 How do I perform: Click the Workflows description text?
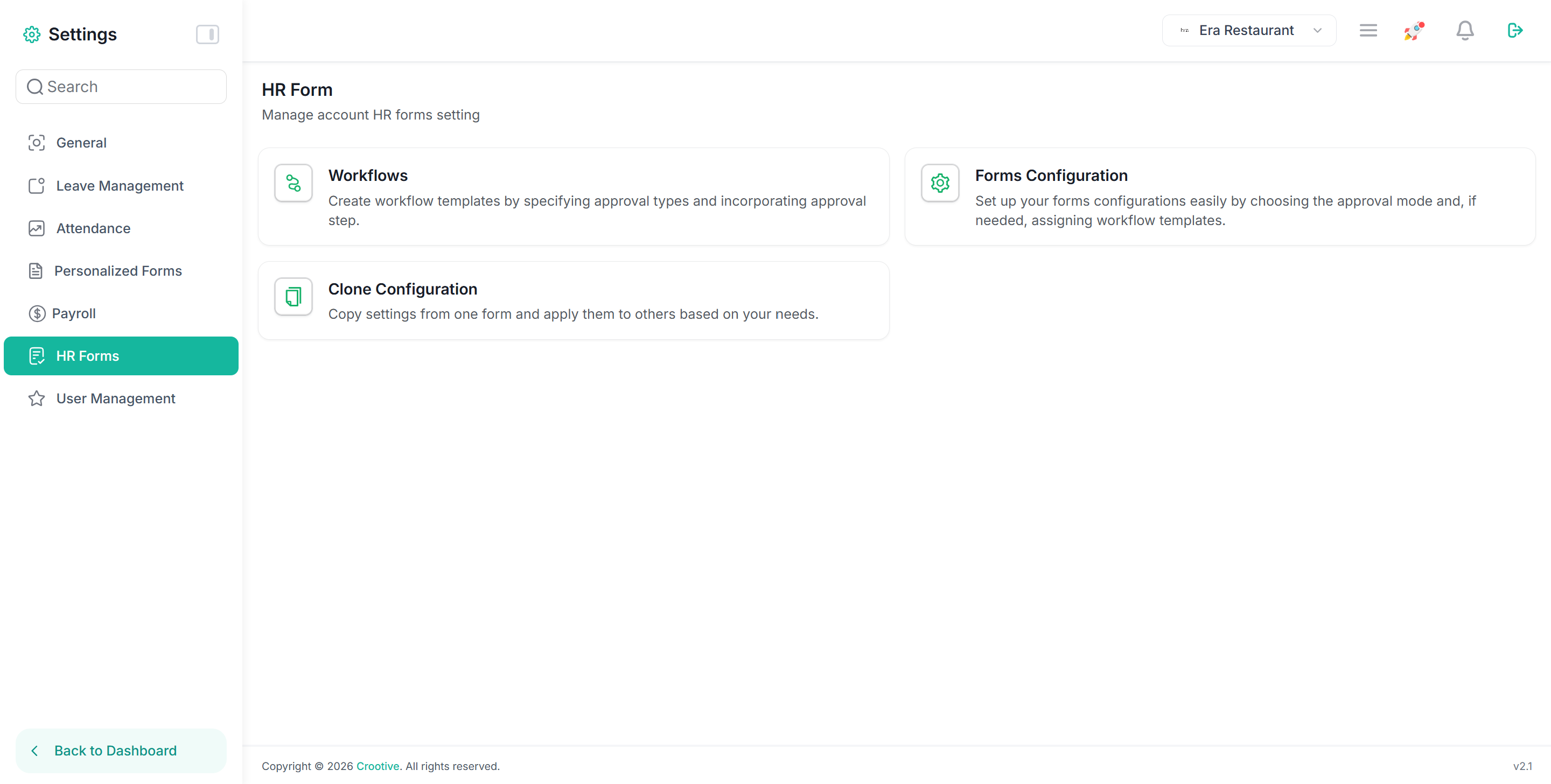point(597,211)
